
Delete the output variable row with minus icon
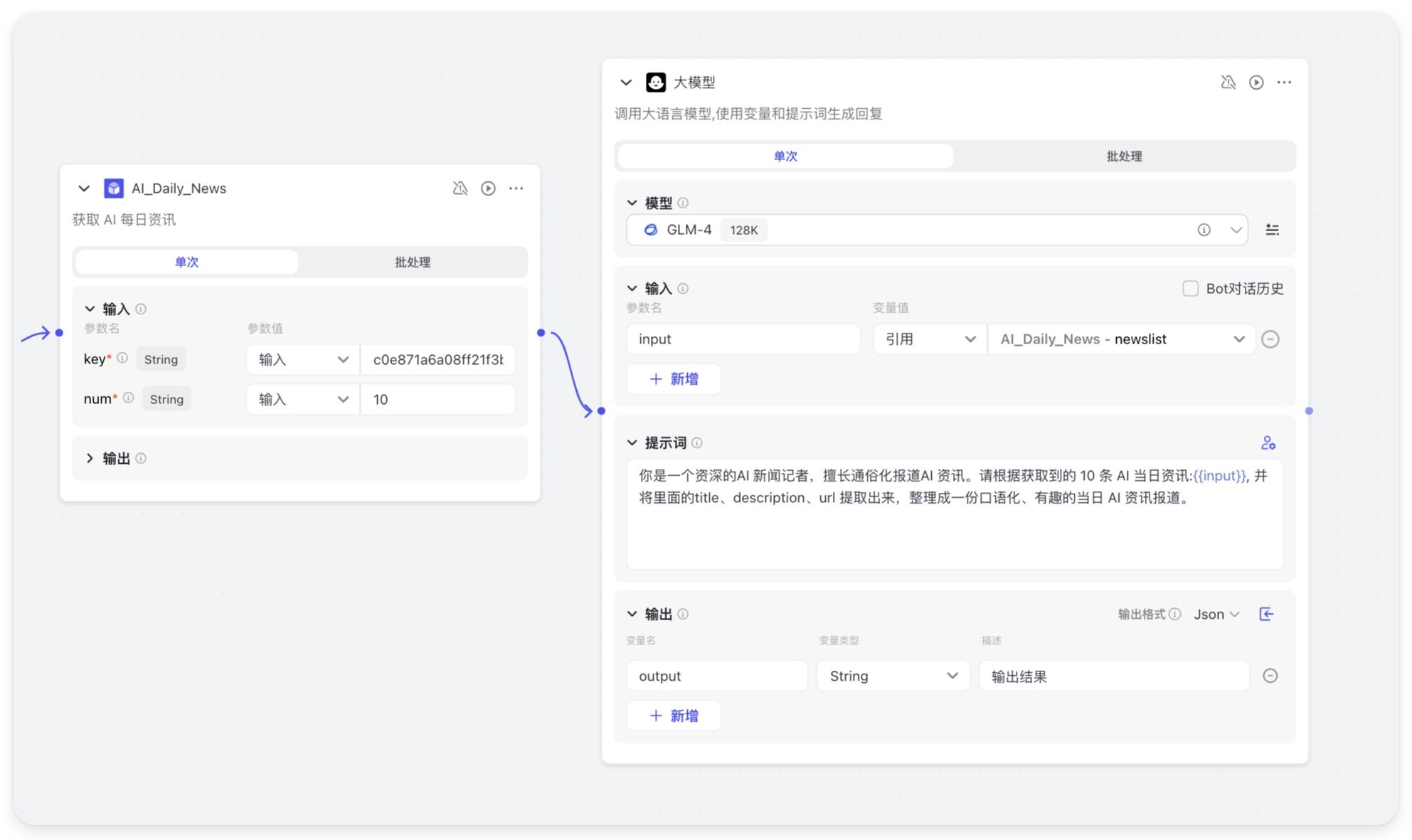click(1270, 676)
